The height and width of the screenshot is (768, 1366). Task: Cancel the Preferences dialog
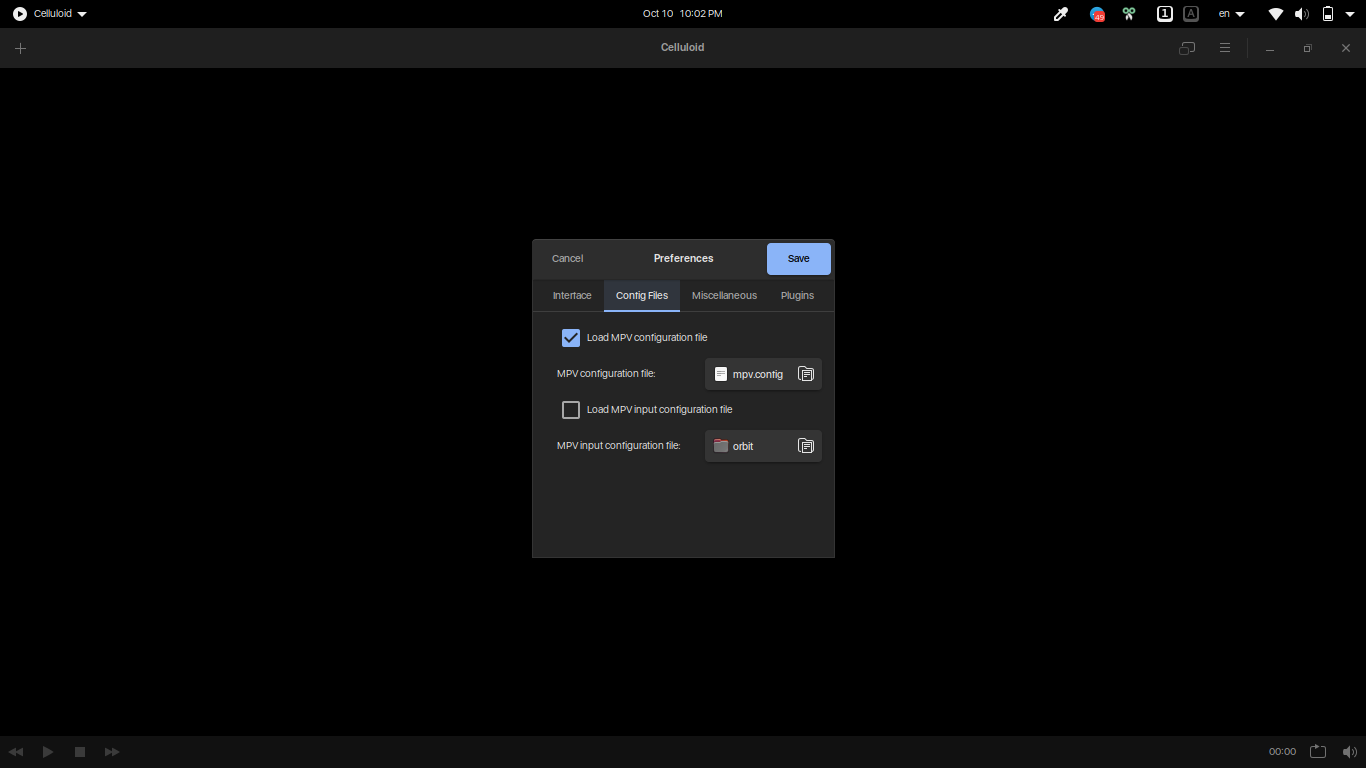[567, 259]
